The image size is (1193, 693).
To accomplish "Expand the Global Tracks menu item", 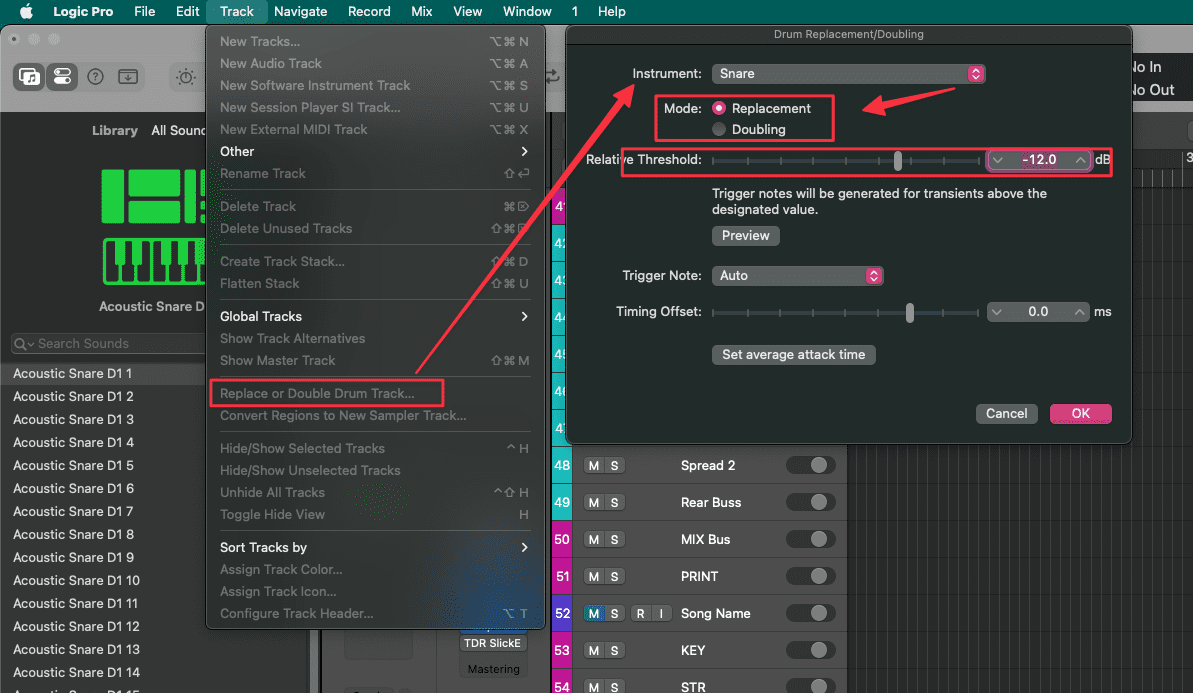I will pos(375,316).
